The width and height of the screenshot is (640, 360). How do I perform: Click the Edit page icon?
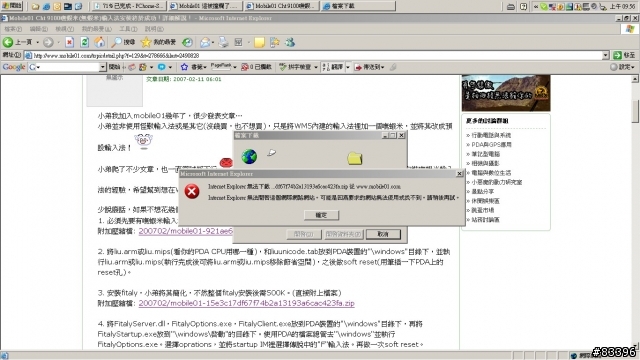pos(239,42)
